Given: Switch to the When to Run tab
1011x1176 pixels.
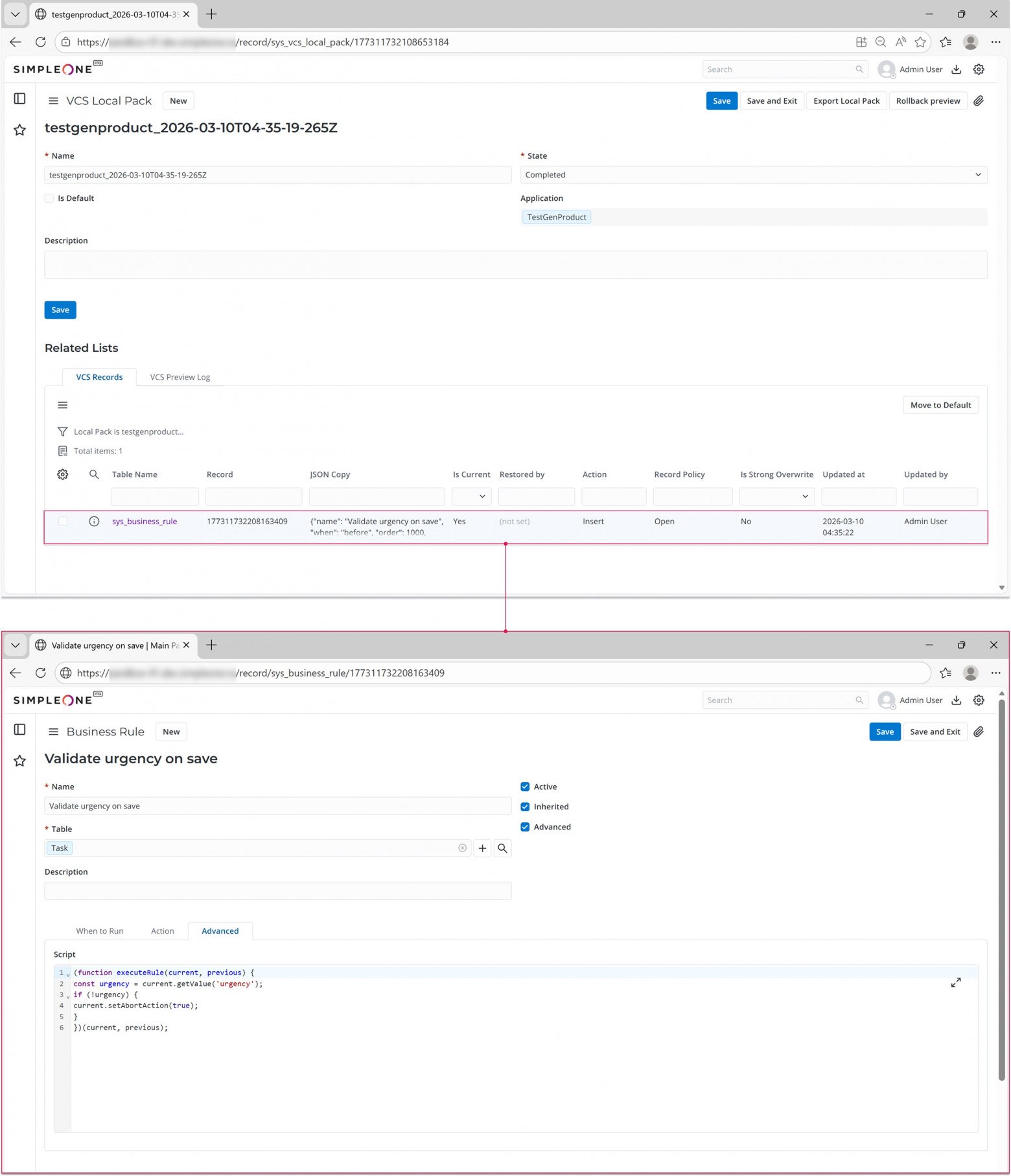Looking at the screenshot, I should [x=99, y=931].
